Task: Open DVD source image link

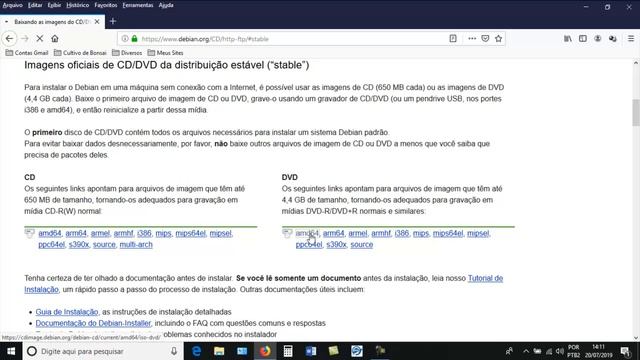Action: 362,244
